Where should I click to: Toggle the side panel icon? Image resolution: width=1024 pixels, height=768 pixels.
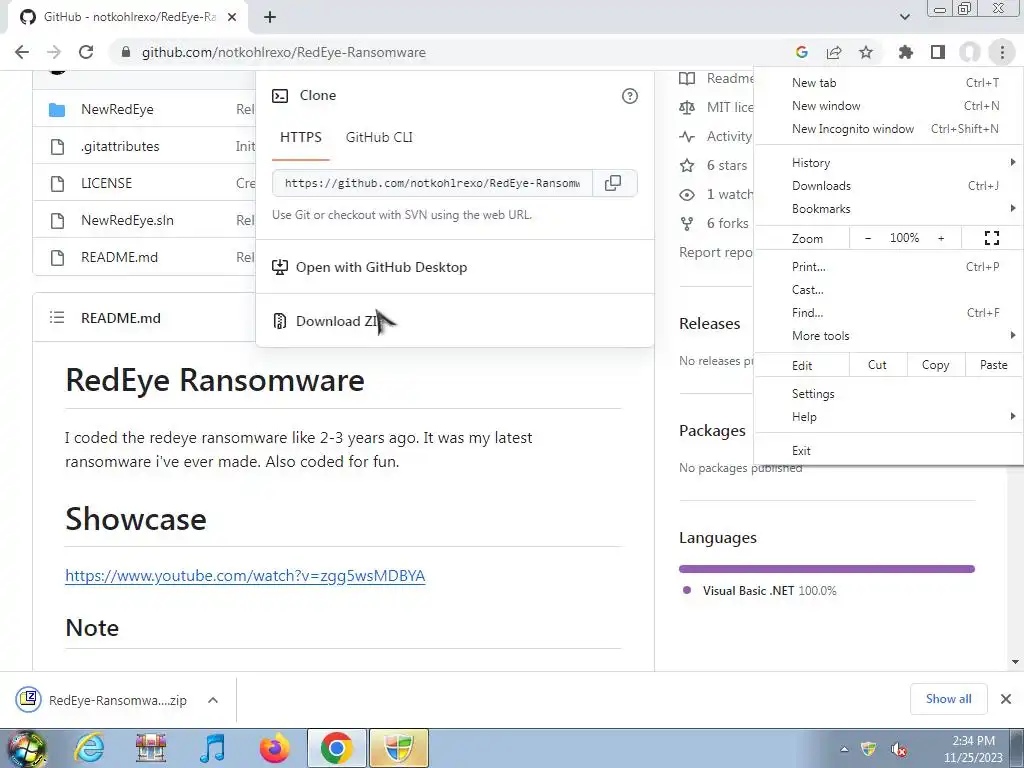(x=938, y=52)
